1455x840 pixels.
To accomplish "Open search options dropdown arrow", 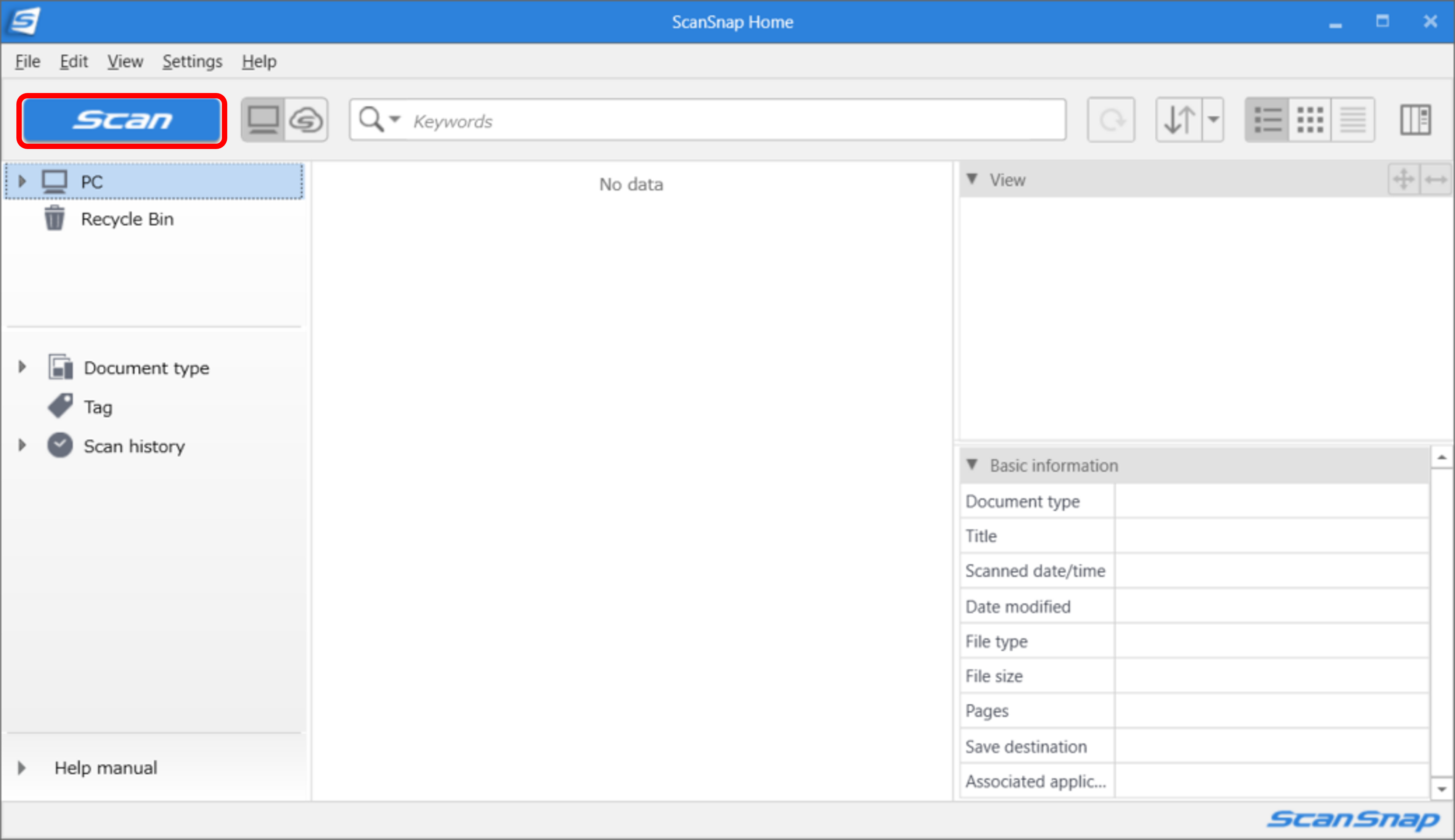I will tap(395, 119).
